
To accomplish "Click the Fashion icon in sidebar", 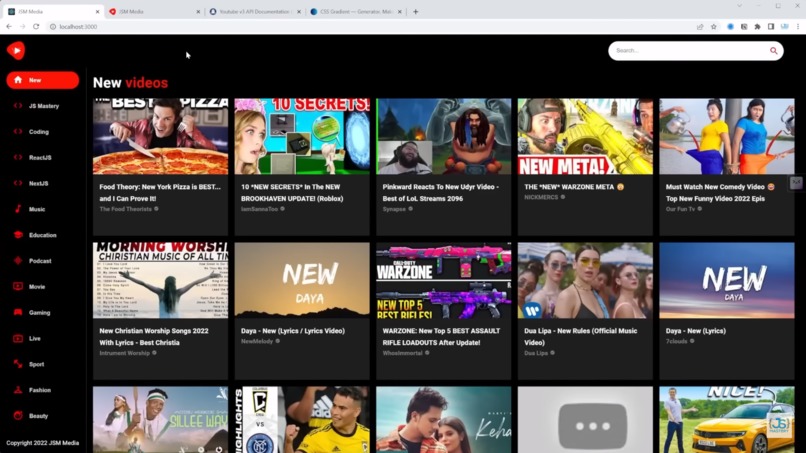I will [x=18, y=390].
